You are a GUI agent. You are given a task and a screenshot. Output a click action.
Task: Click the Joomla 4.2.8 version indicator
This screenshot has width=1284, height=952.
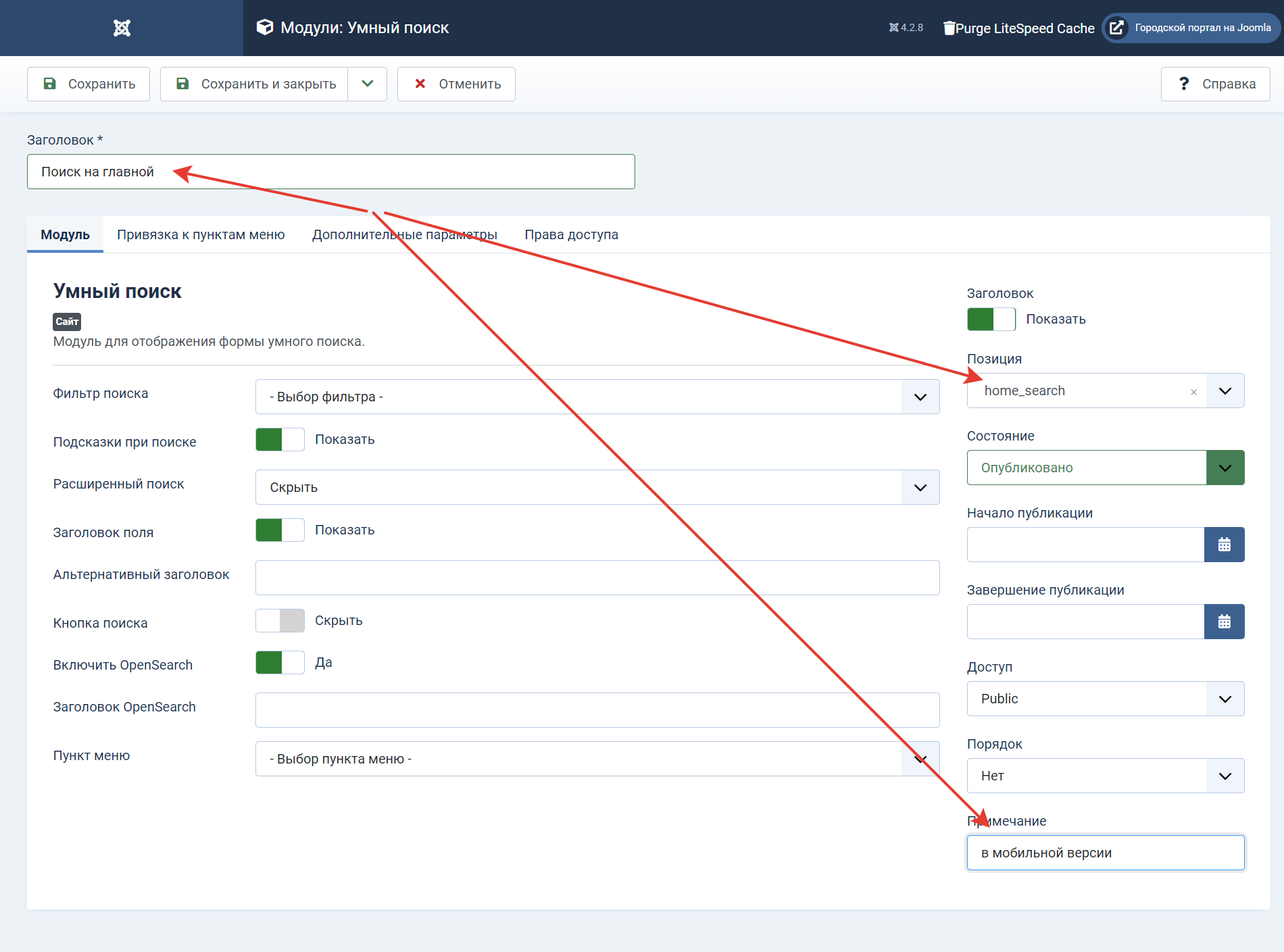pos(906,28)
